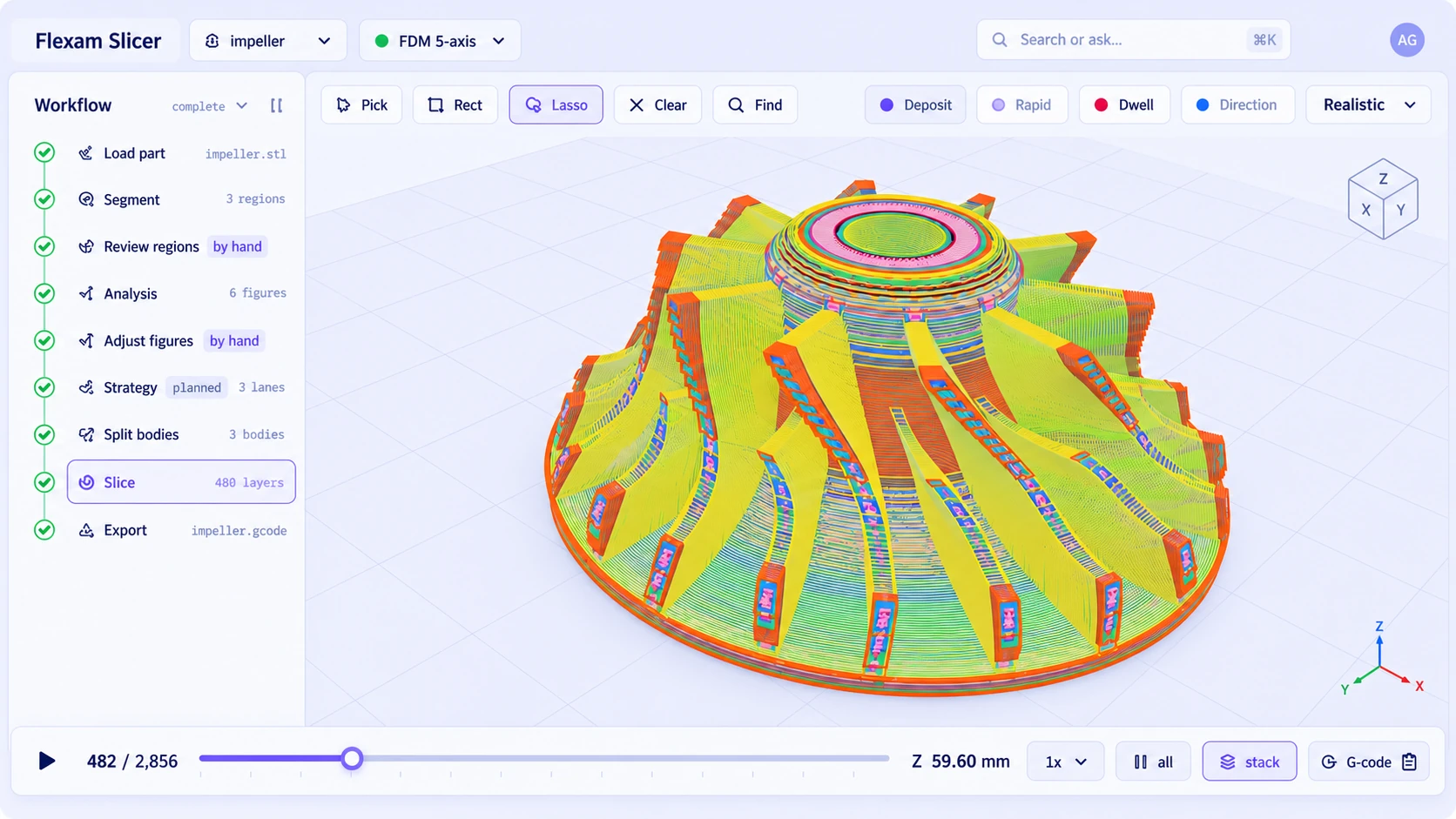This screenshot has height=819, width=1456.
Task: Click the Analysis step icon
Action: tap(86, 293)
